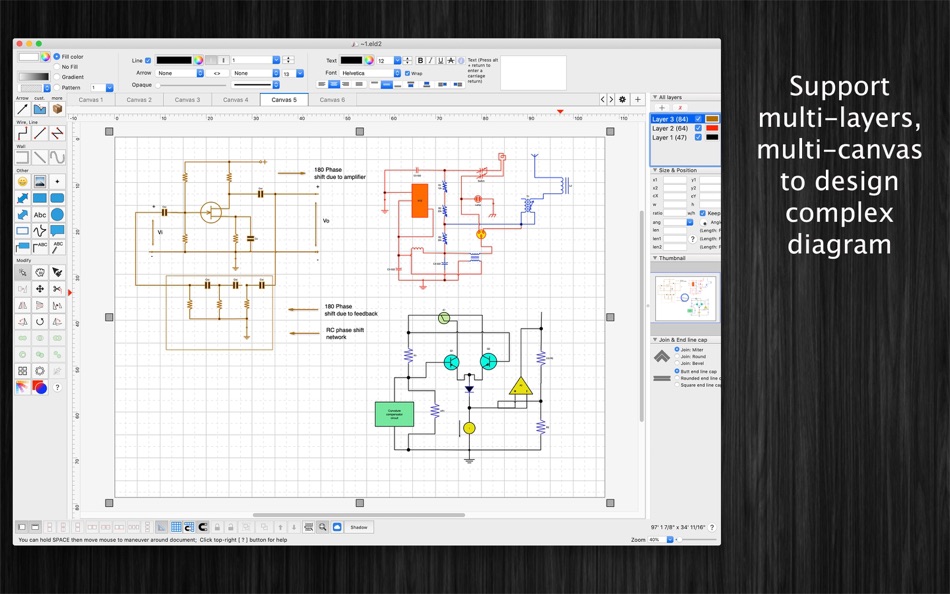Open the Font Helvetica dropdown

click(371, 73)
